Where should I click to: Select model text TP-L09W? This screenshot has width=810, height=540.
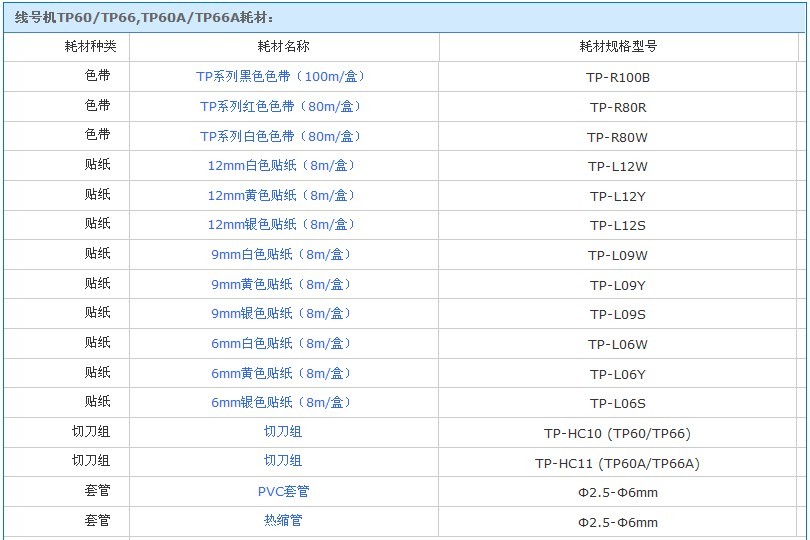[618, 256]
